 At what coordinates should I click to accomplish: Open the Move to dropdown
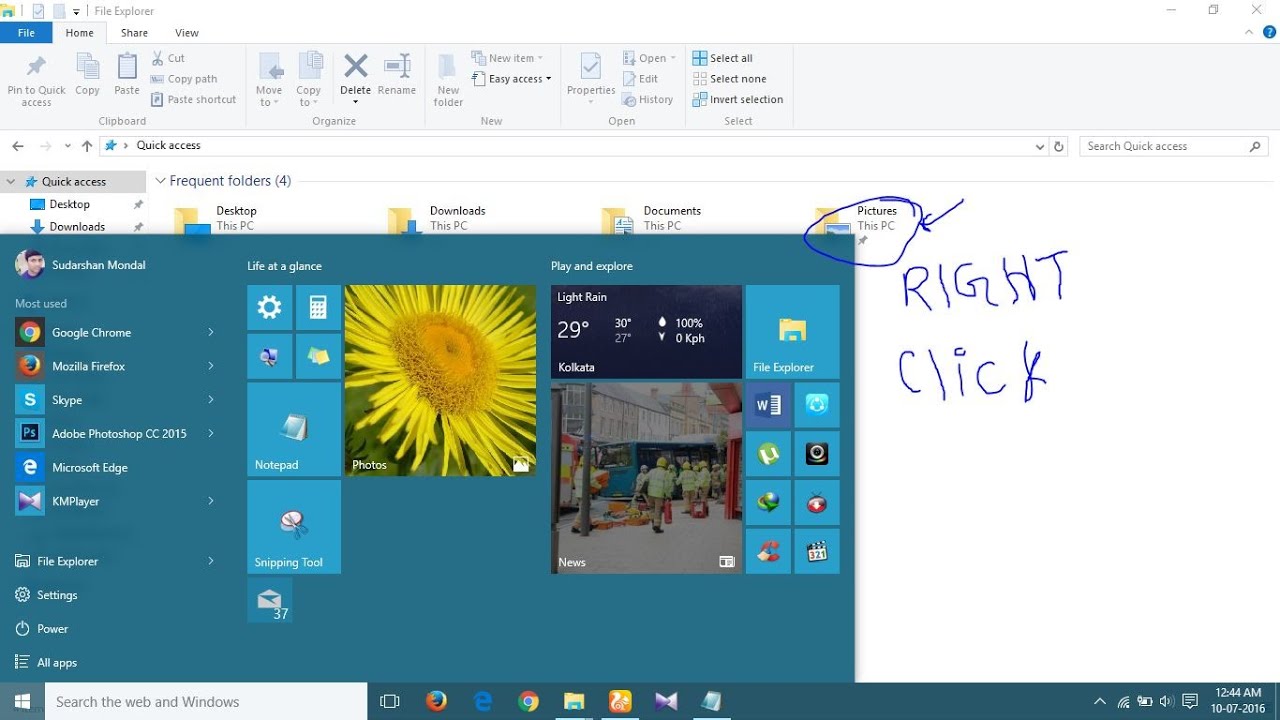(269, 80)
